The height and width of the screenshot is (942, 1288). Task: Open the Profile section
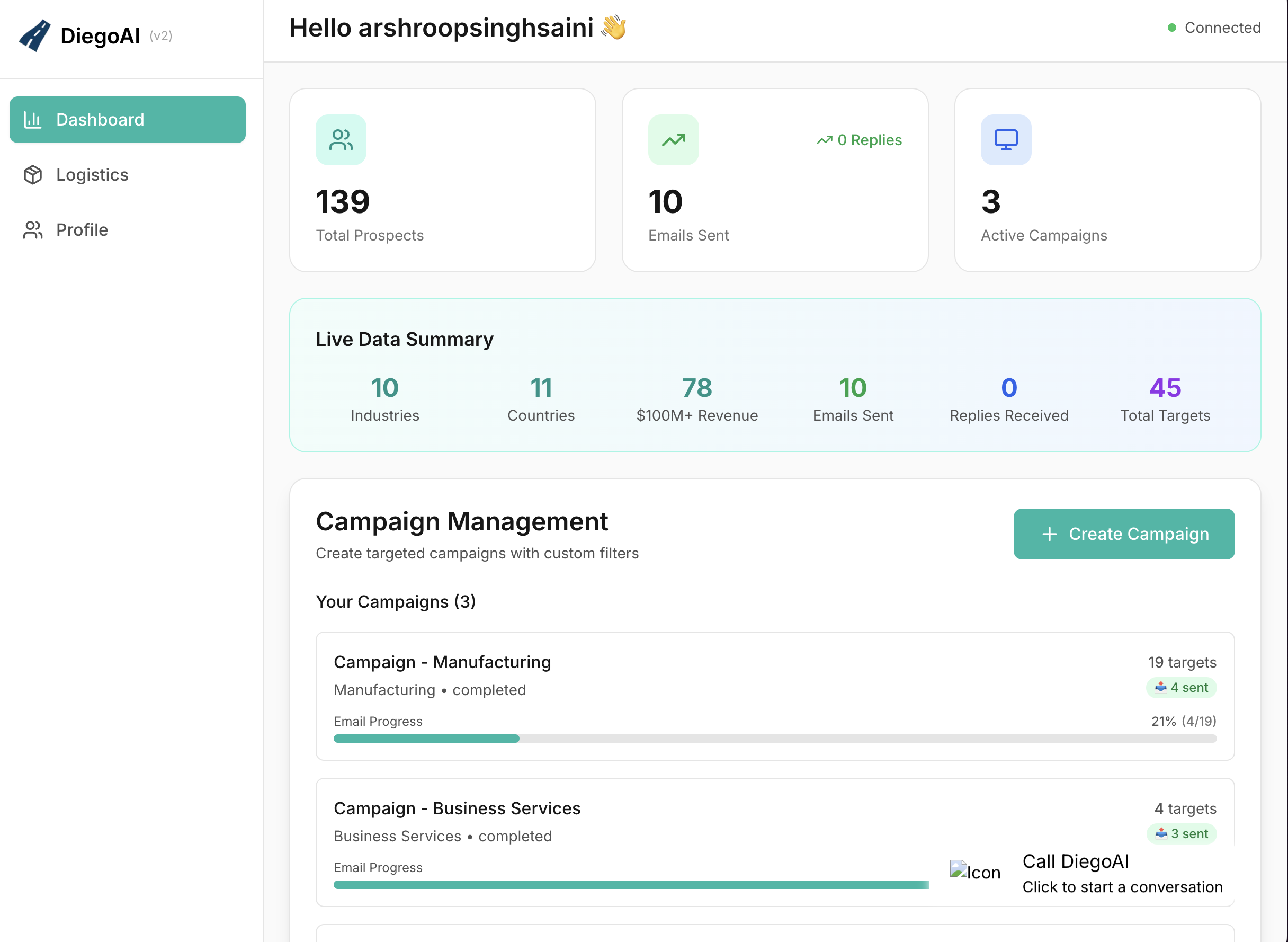point(82,230)
